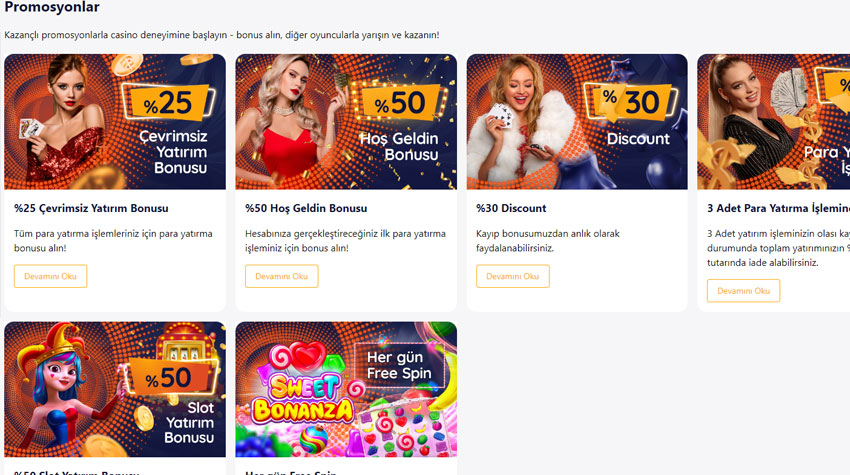850x475 pixels.
Task: Click Devamını Oku under %25 Çevrimsiz Yatırım Bonusu
Action: (50, 276)
